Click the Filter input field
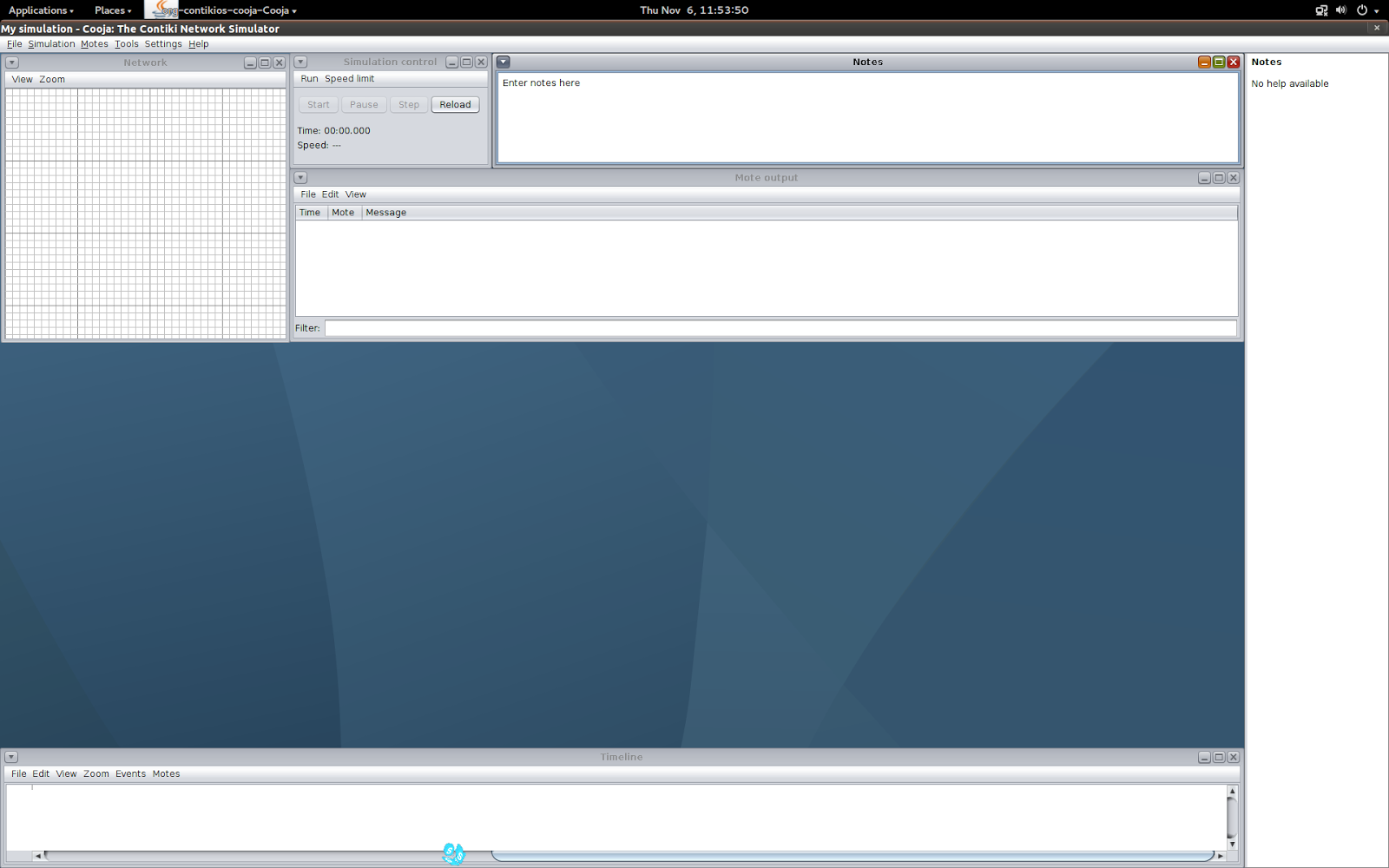The image size is (1389, 868). 780,328
